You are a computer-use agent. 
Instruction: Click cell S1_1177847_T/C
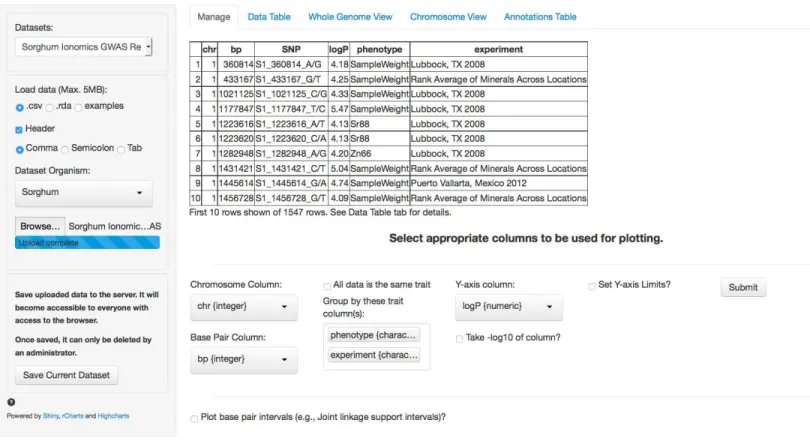click(x=291, y=109)
